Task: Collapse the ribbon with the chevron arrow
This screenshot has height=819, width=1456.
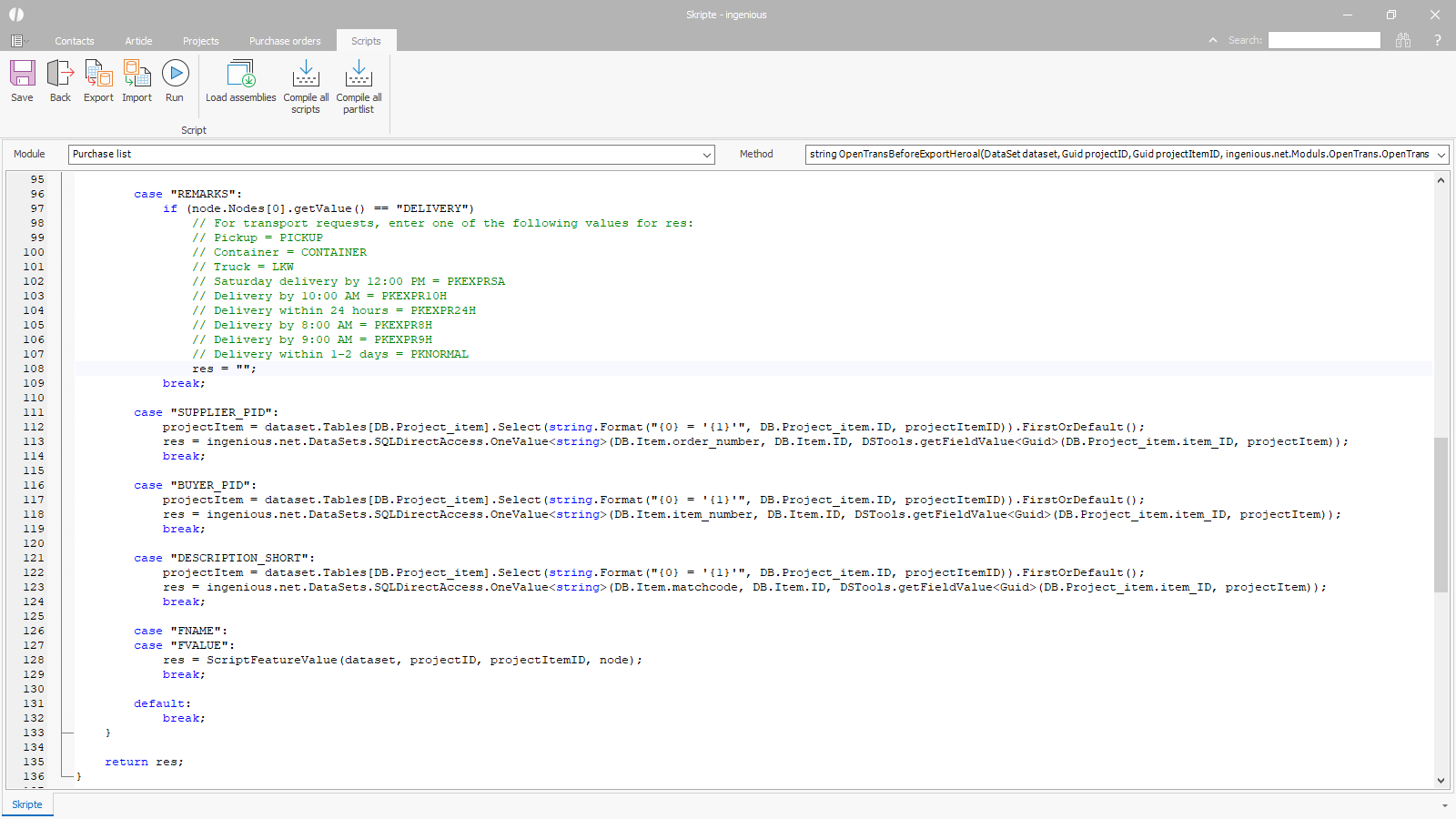Action: [1212, 40]
